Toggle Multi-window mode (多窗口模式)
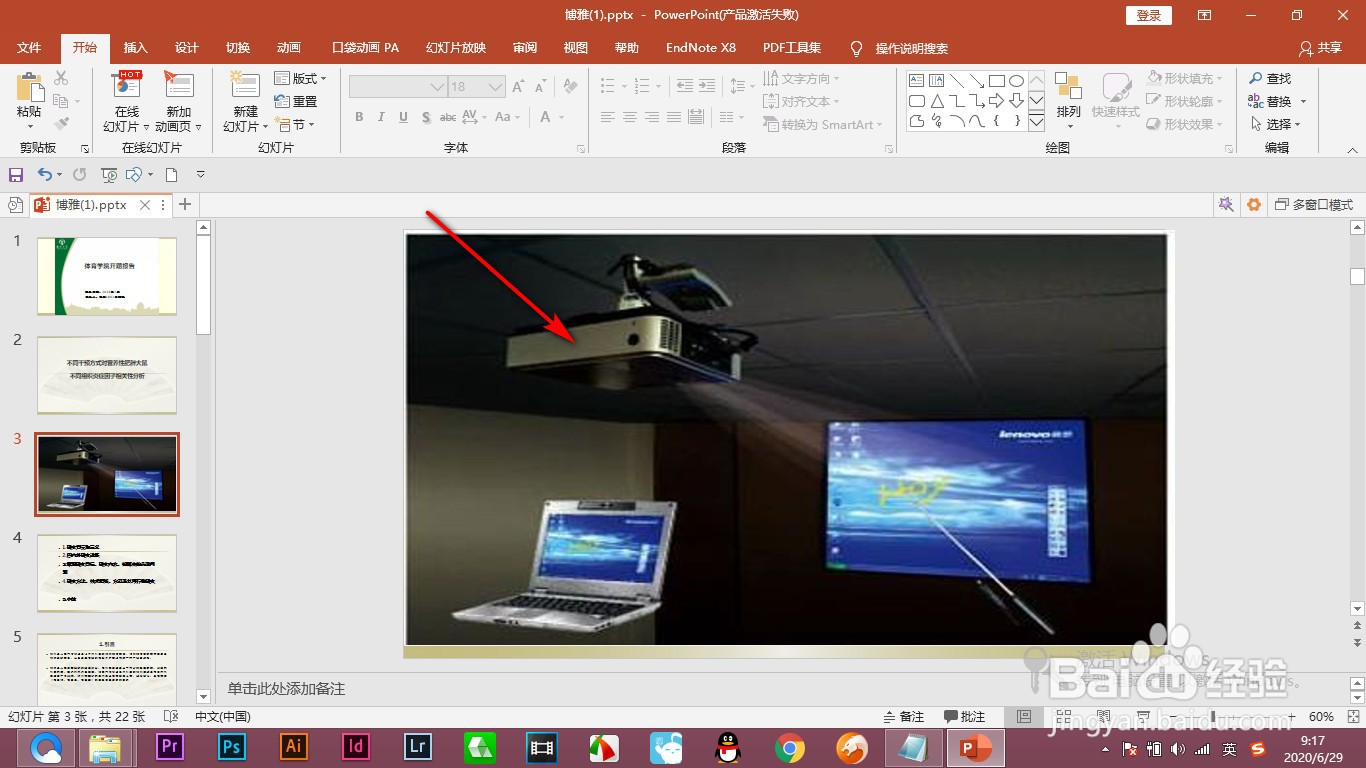1366x768 pixels. pos(1314,204)
